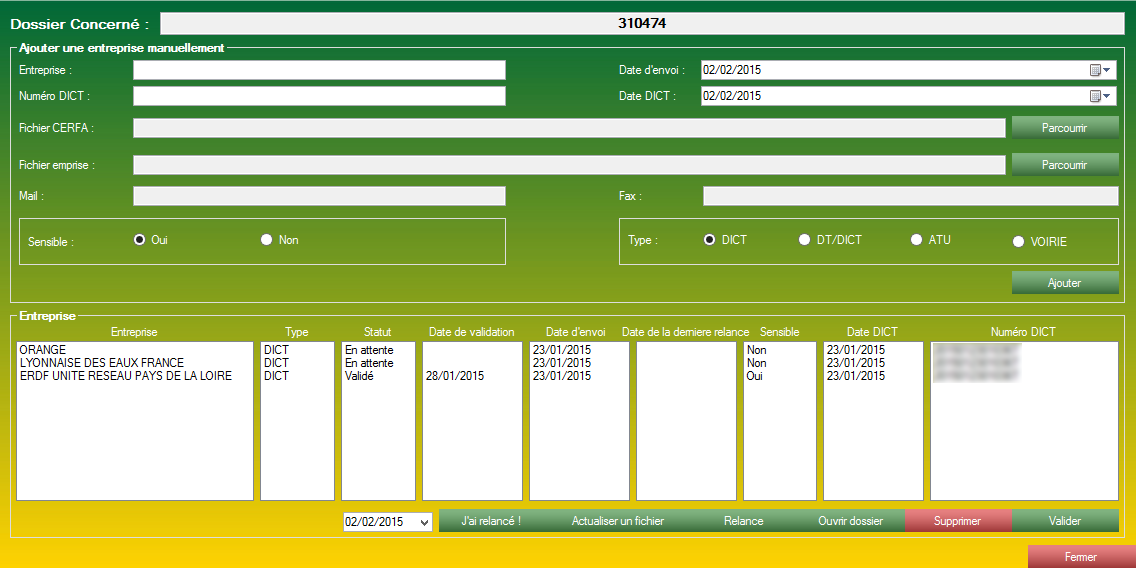Screen dimensions: 1136x568
Task: Click Actualiser un fichier
Action: tap(618, 521)
